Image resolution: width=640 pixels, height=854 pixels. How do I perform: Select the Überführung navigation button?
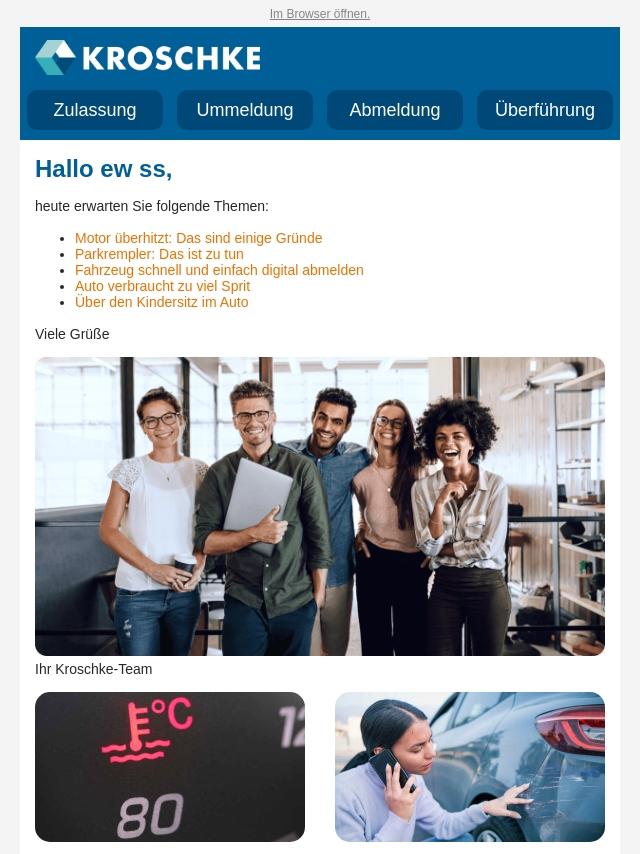point(545,110)
